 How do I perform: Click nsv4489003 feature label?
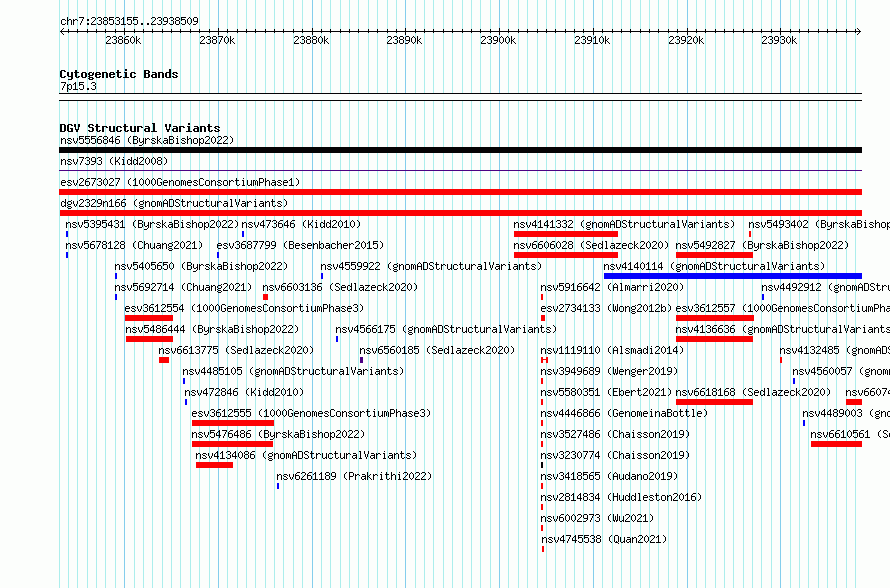tap(846, 413)
